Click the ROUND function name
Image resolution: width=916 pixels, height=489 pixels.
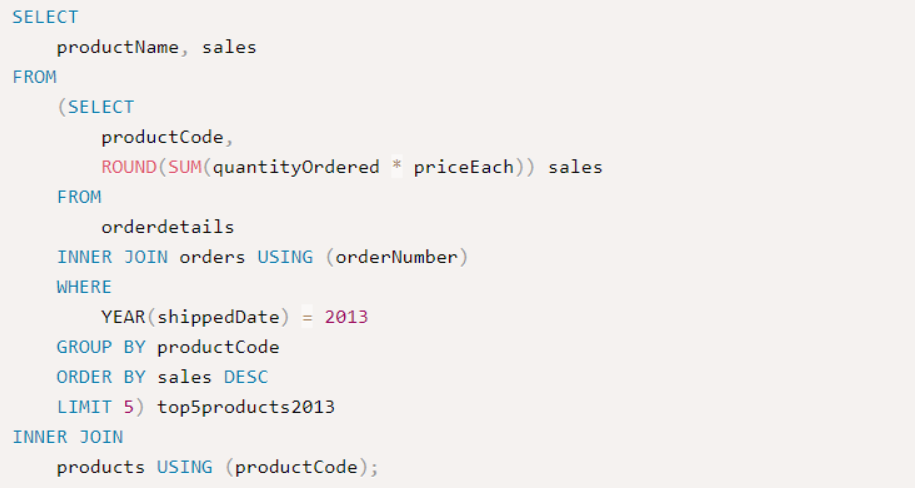[129, 167]
